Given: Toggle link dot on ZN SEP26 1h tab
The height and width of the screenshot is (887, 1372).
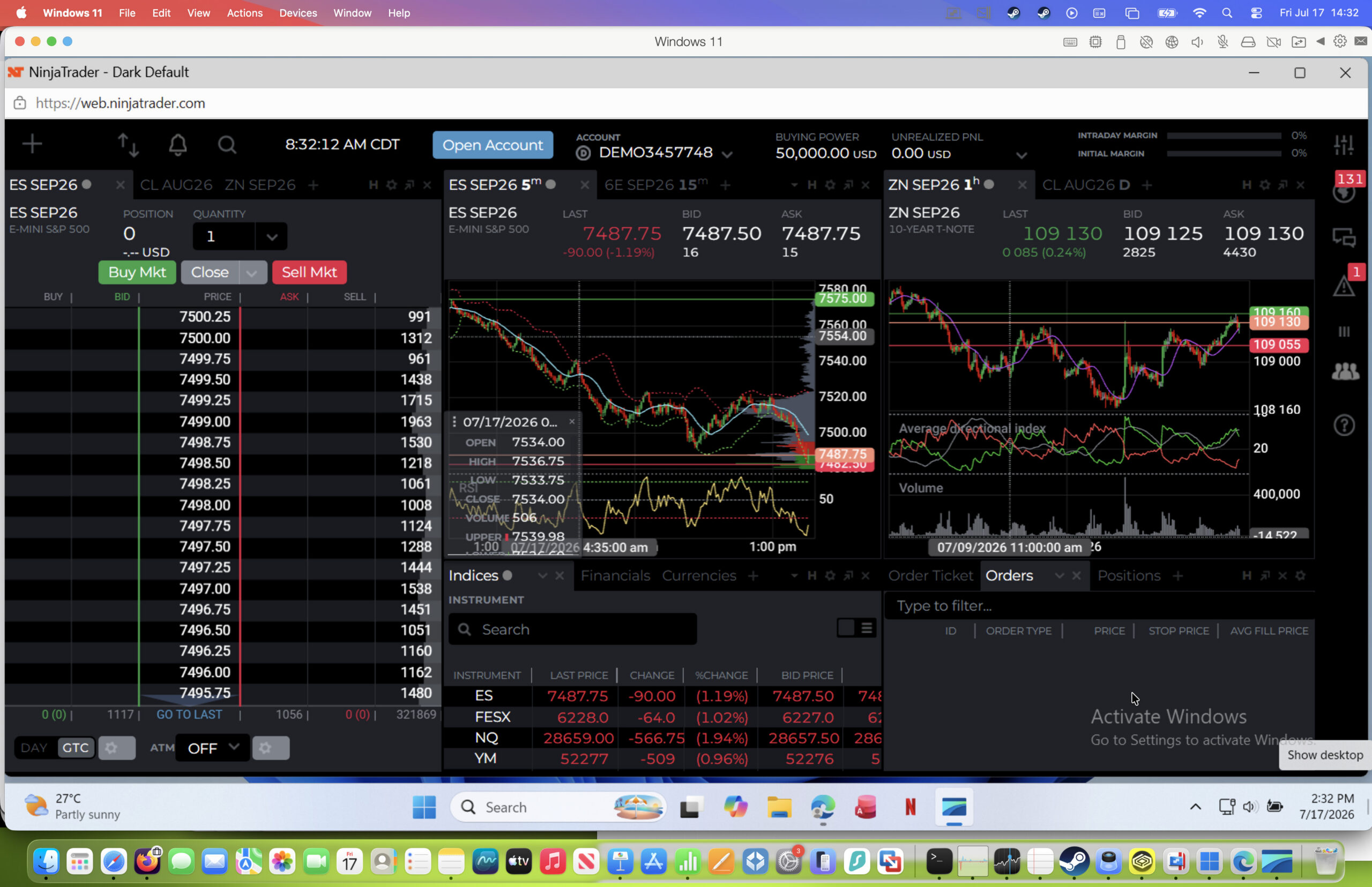Looking at the screenshot, I should (989, 184).
